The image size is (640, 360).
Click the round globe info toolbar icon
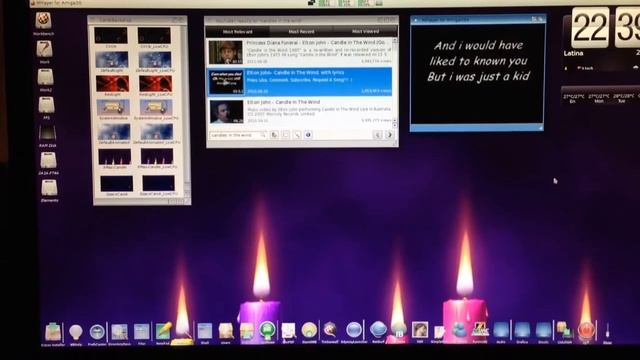pyautogui.click(x=308, y=135)
